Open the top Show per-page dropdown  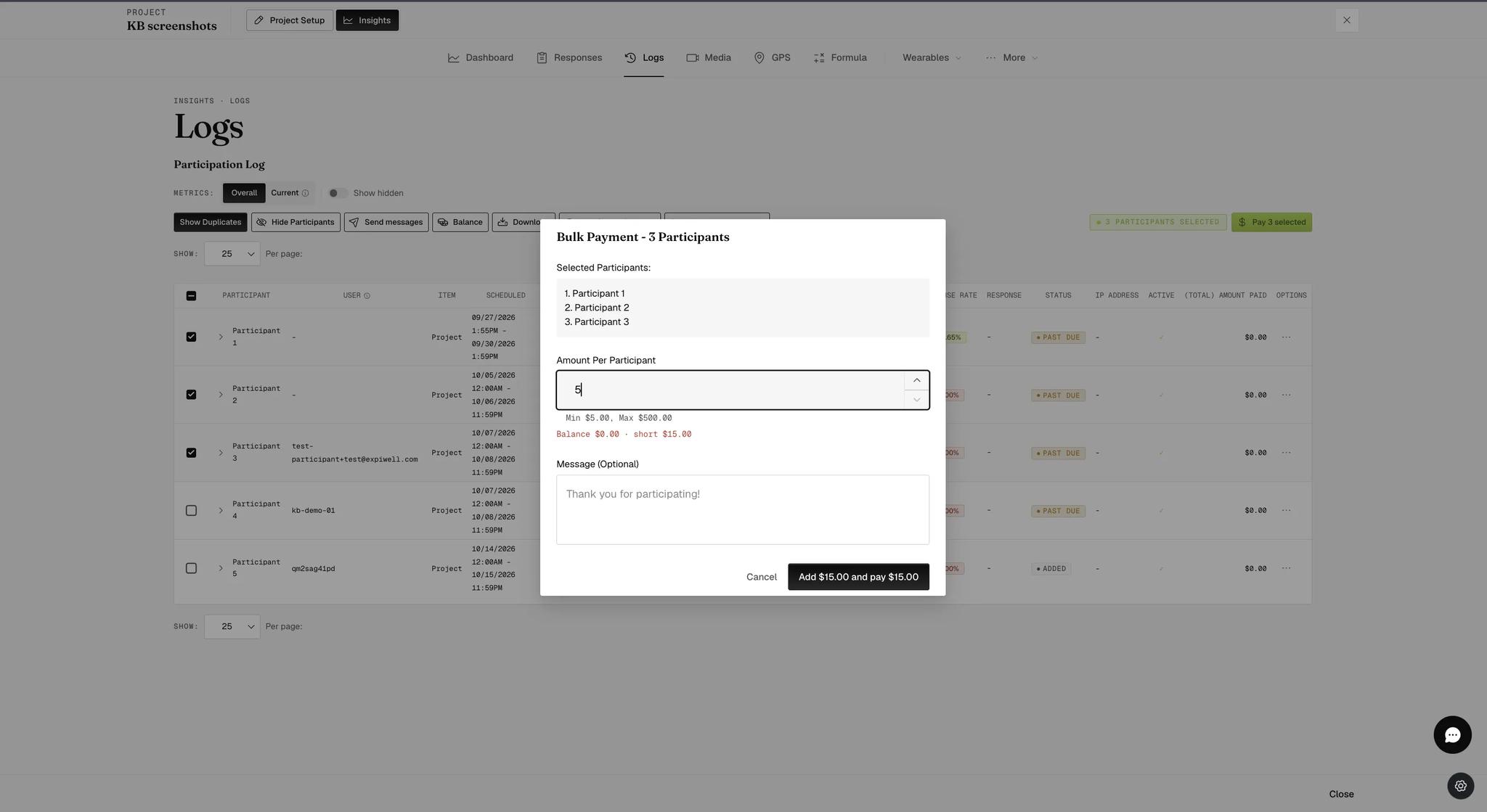(x=232, y=254)
